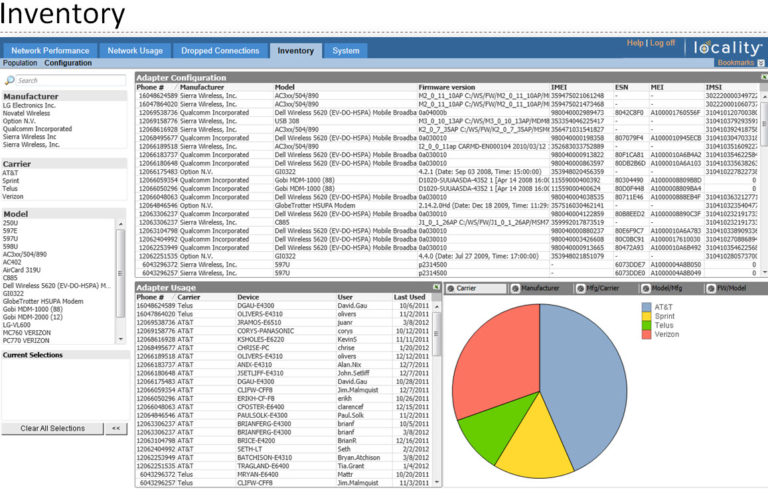Select Option N.V. in Manufacturer list

pos(19,121)
